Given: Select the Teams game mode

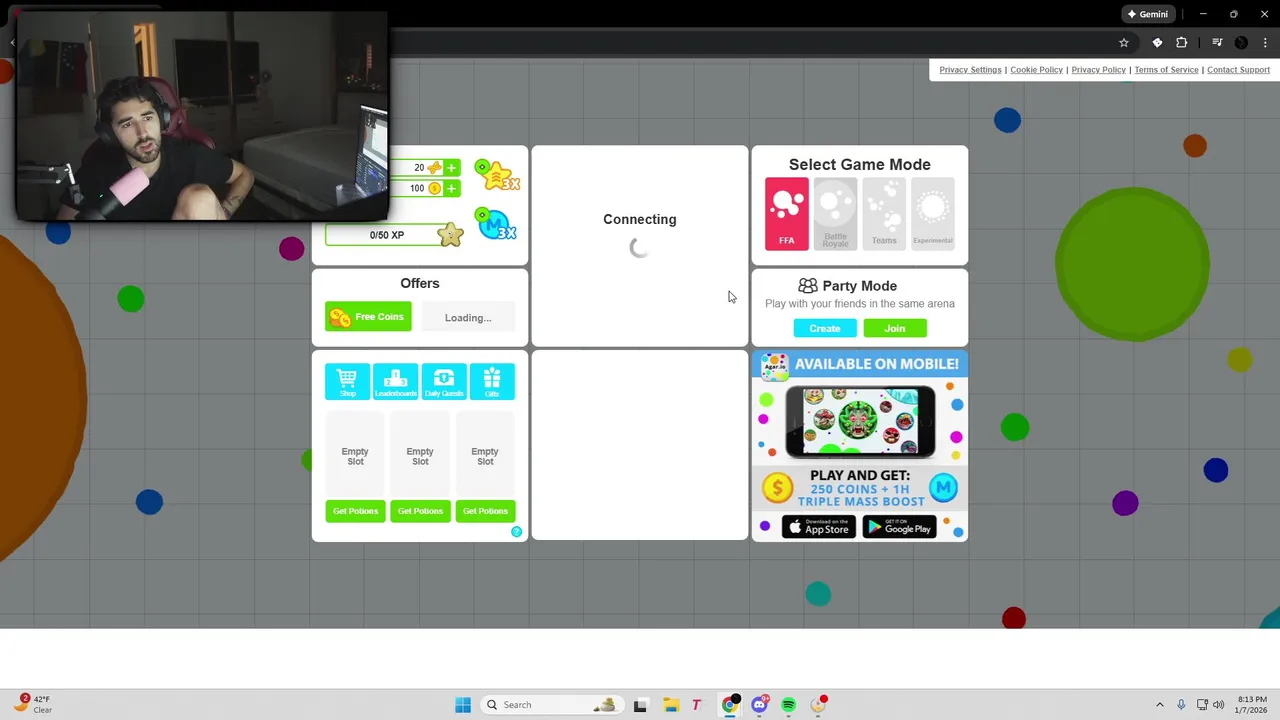Looking at the screenshot, I should click(x=884, y=213).
